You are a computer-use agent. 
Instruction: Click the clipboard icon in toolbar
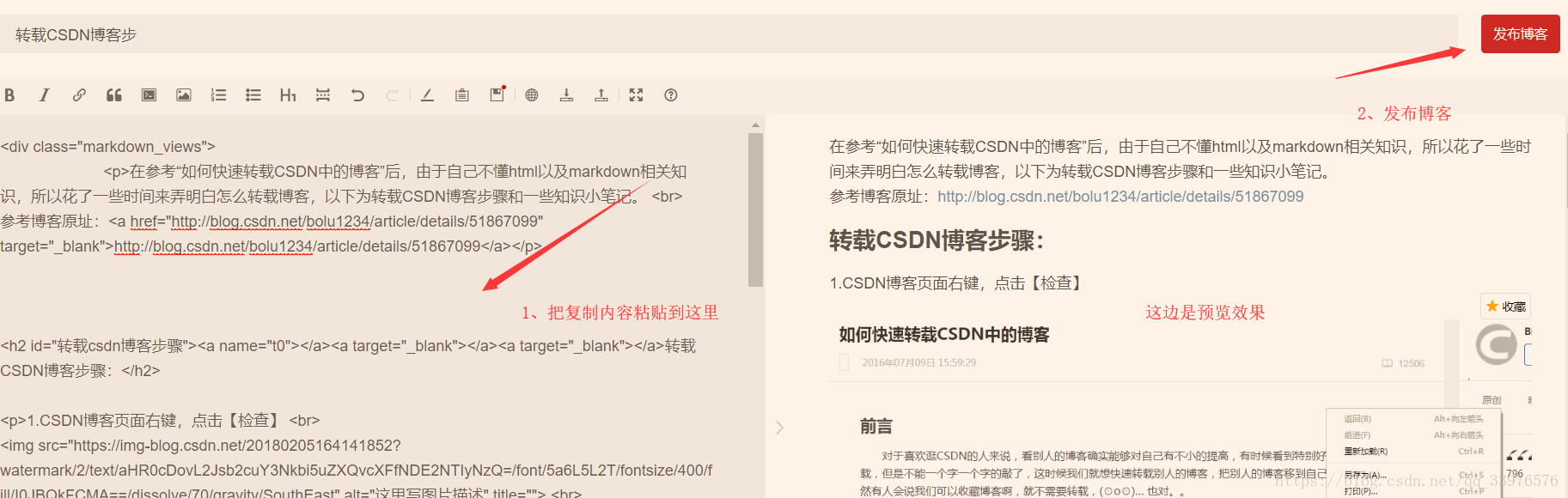point(462,95)
